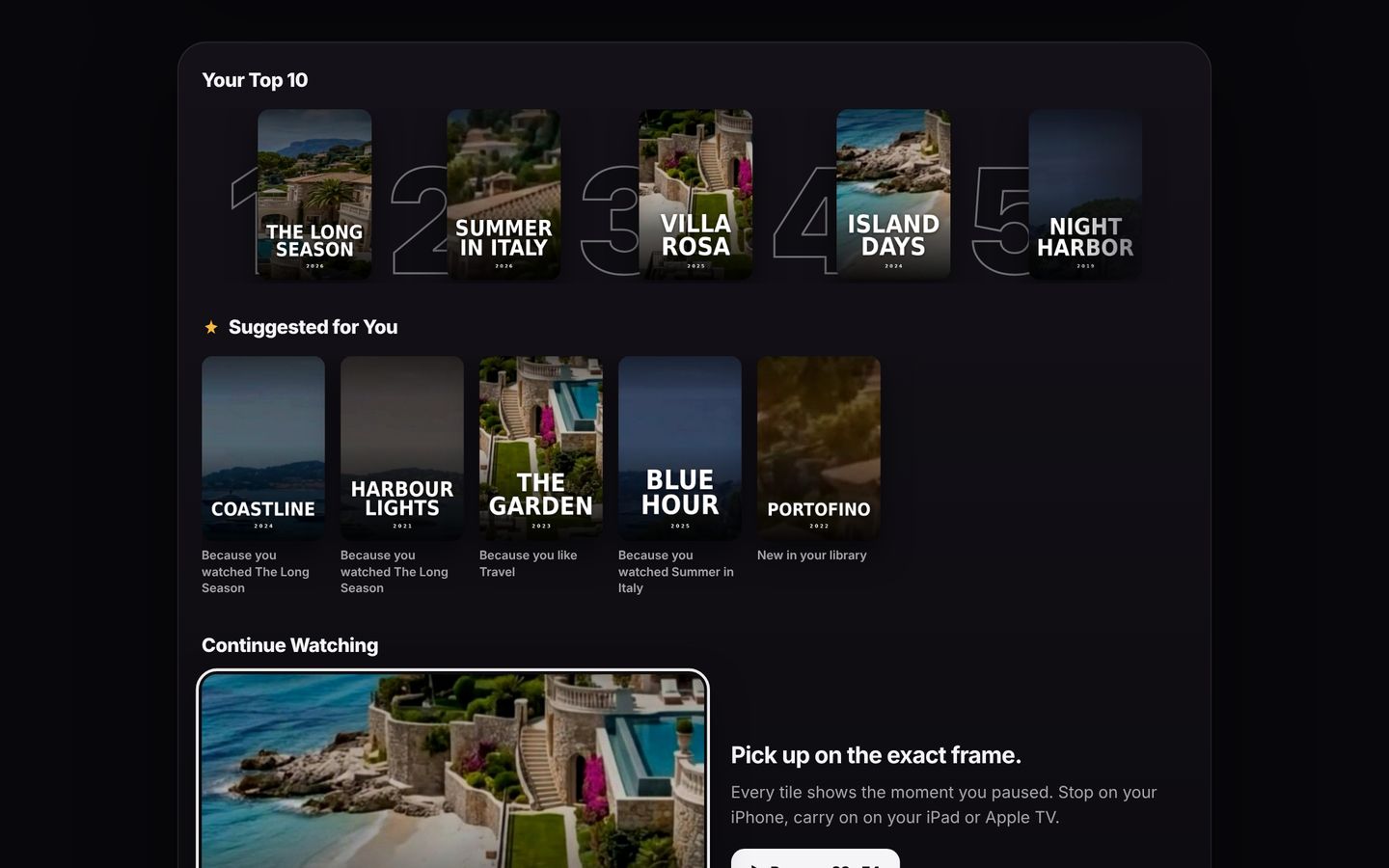This screenshot has width=1389, height=868.
Task: Click 'Because you watched Summer in Italy' caption
Action: [x=676, y=572]
